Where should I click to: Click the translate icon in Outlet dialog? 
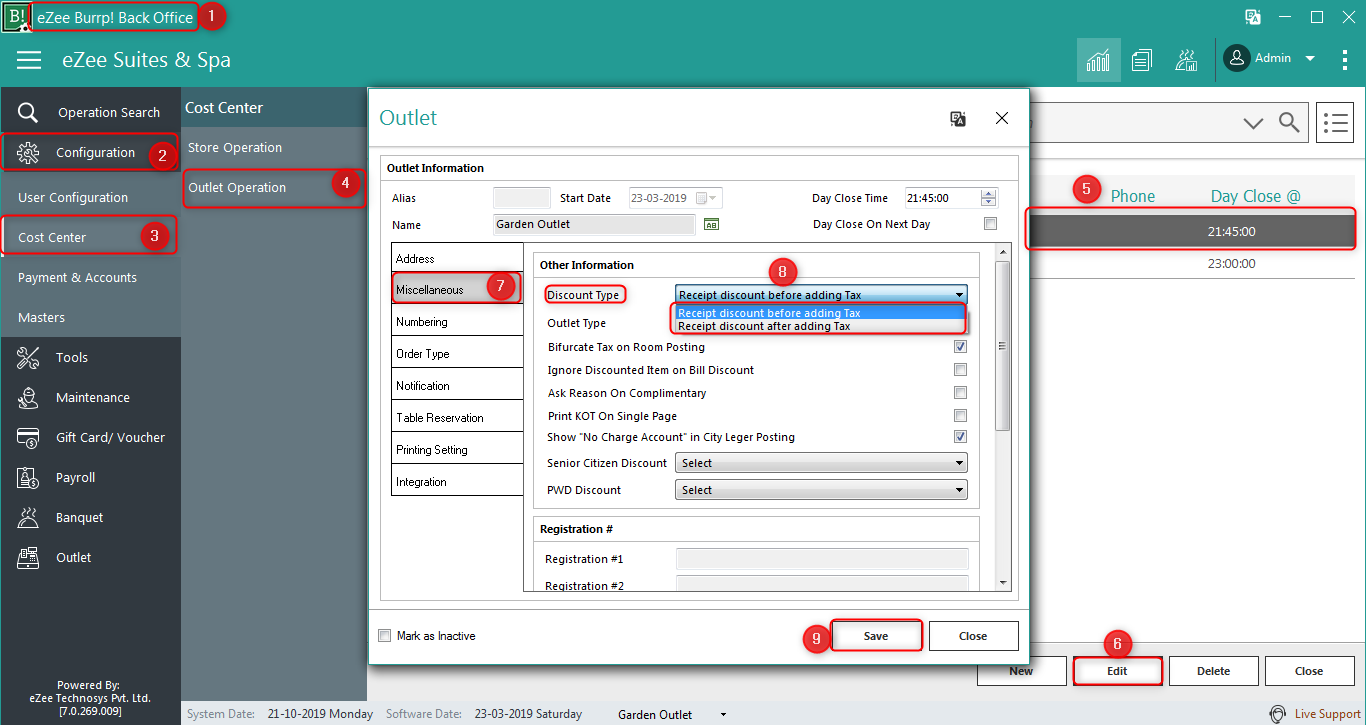958,119
